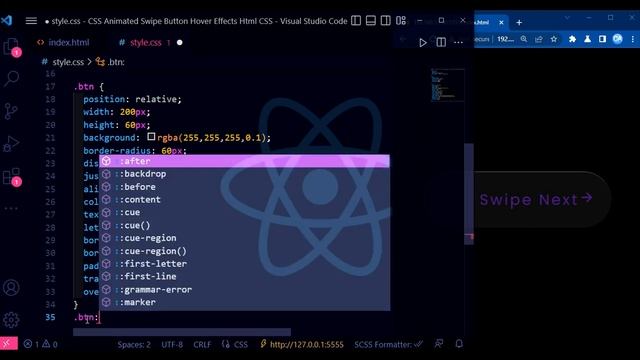Bookmark page with star icon

(x=554, y=39)
